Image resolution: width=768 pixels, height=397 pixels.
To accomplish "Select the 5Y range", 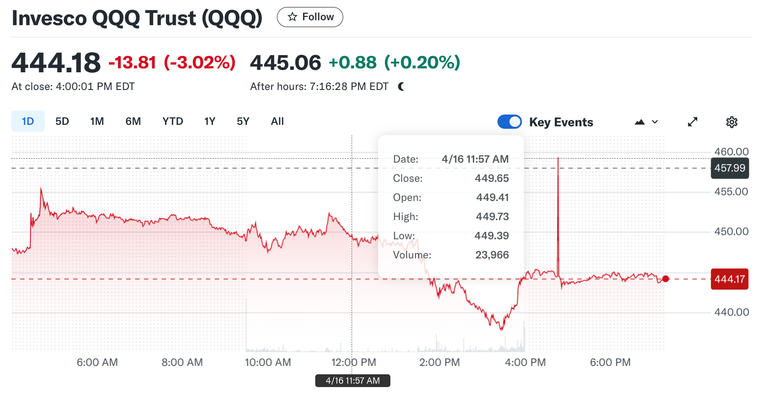I will tap(243, 121).
